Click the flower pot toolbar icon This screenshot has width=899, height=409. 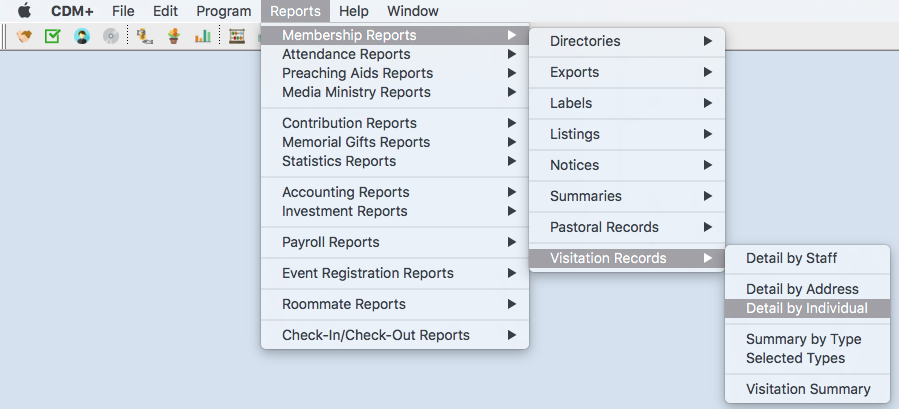pos(174,36)
